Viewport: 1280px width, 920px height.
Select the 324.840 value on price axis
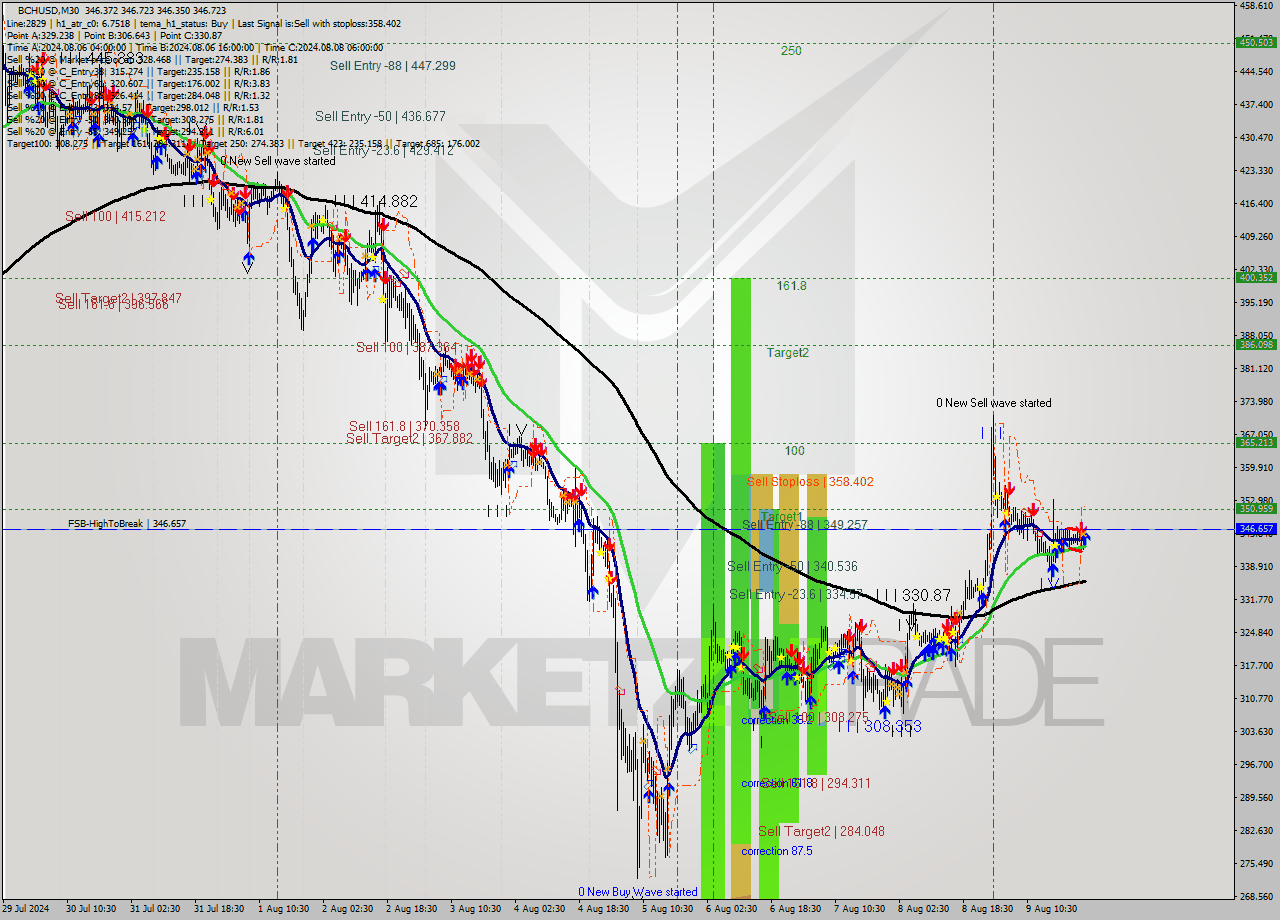click(1256, 633)
